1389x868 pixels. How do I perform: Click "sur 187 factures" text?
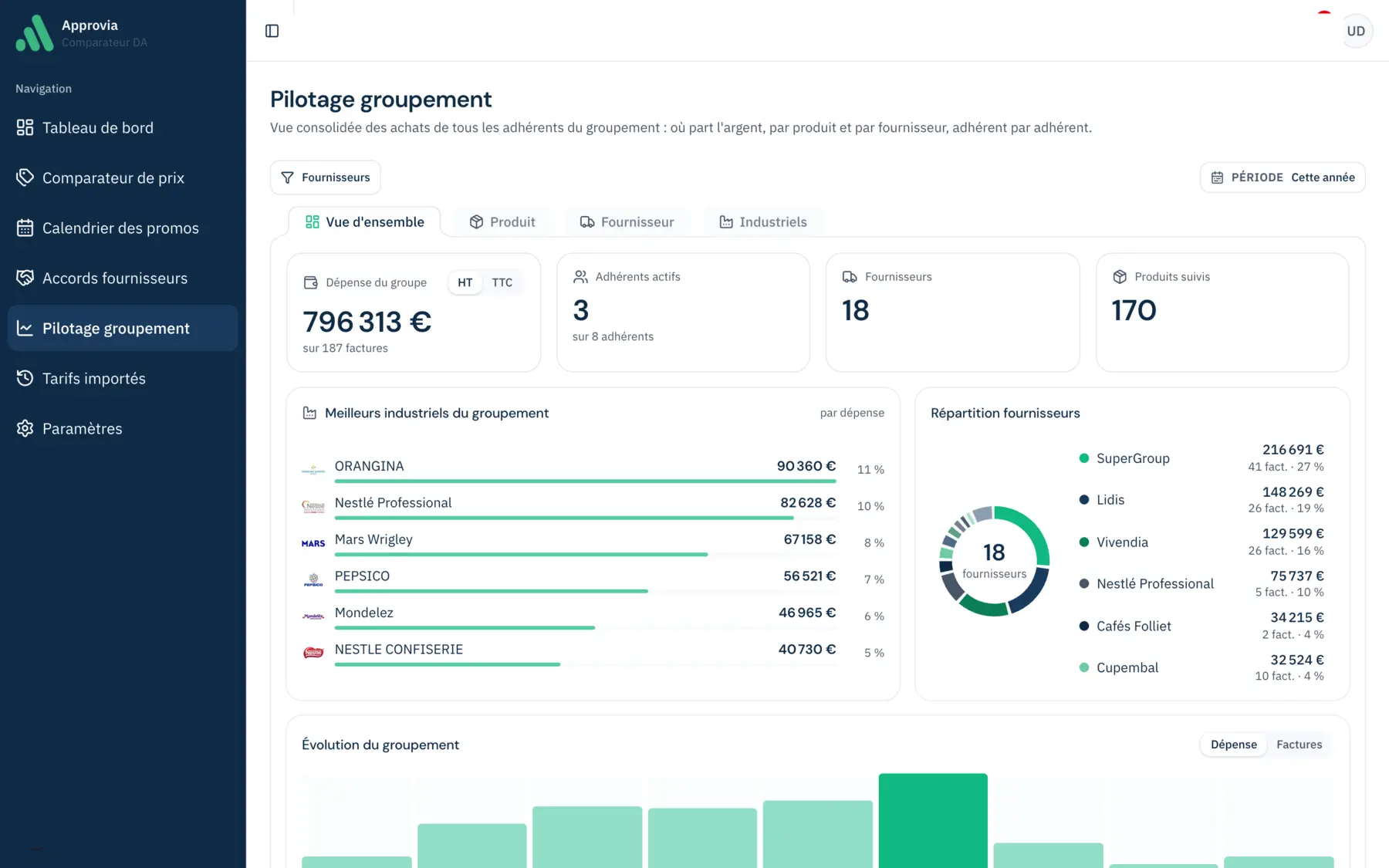(x=345, y=348)
